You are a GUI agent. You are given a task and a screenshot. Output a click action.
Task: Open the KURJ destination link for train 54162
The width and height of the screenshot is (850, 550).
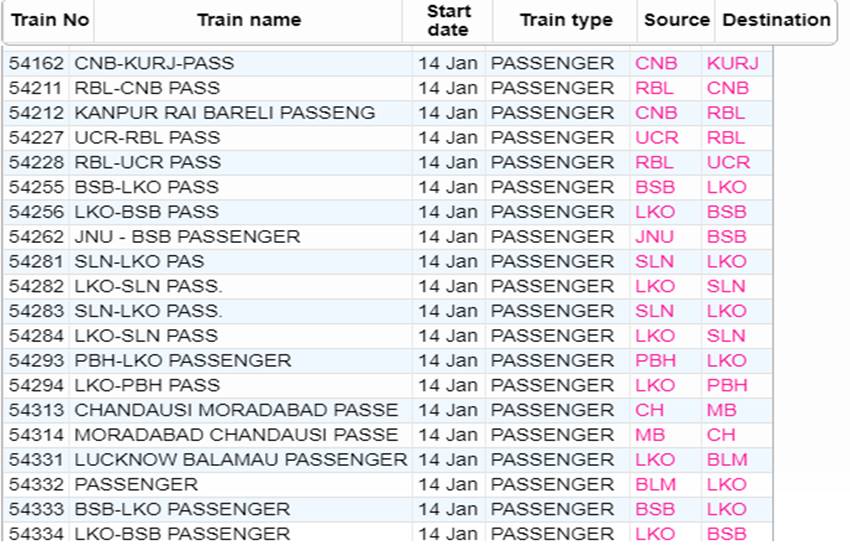tap(732, 63)
